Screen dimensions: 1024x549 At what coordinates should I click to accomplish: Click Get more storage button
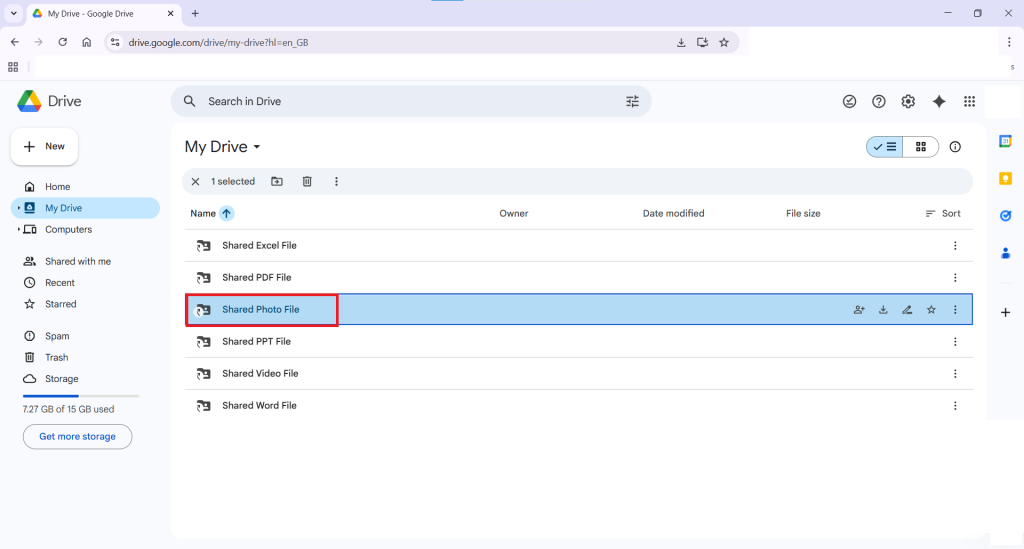pos(77,437)
